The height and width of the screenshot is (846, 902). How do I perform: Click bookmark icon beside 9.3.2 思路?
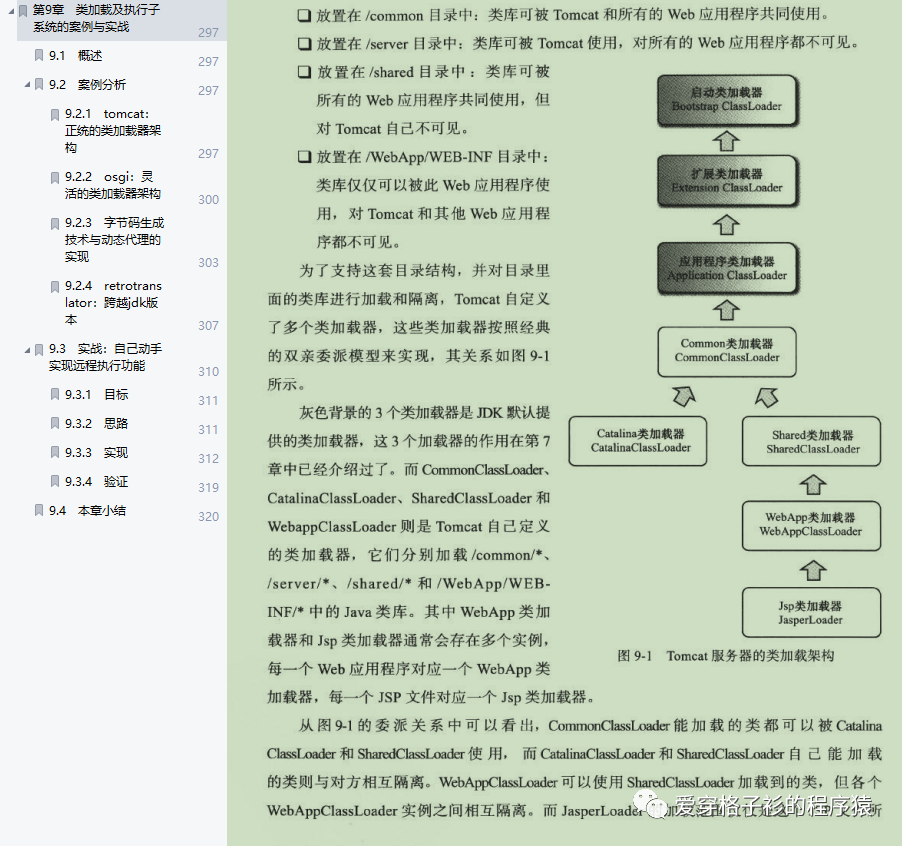pos(55,423)
